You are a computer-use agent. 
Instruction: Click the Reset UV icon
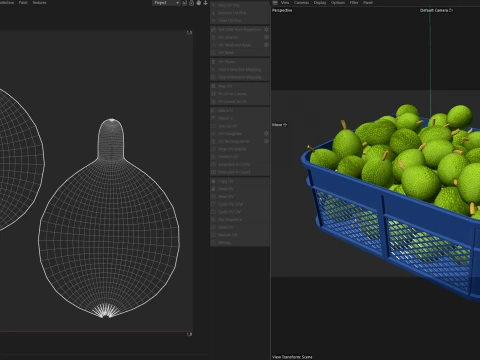(214, 197)
